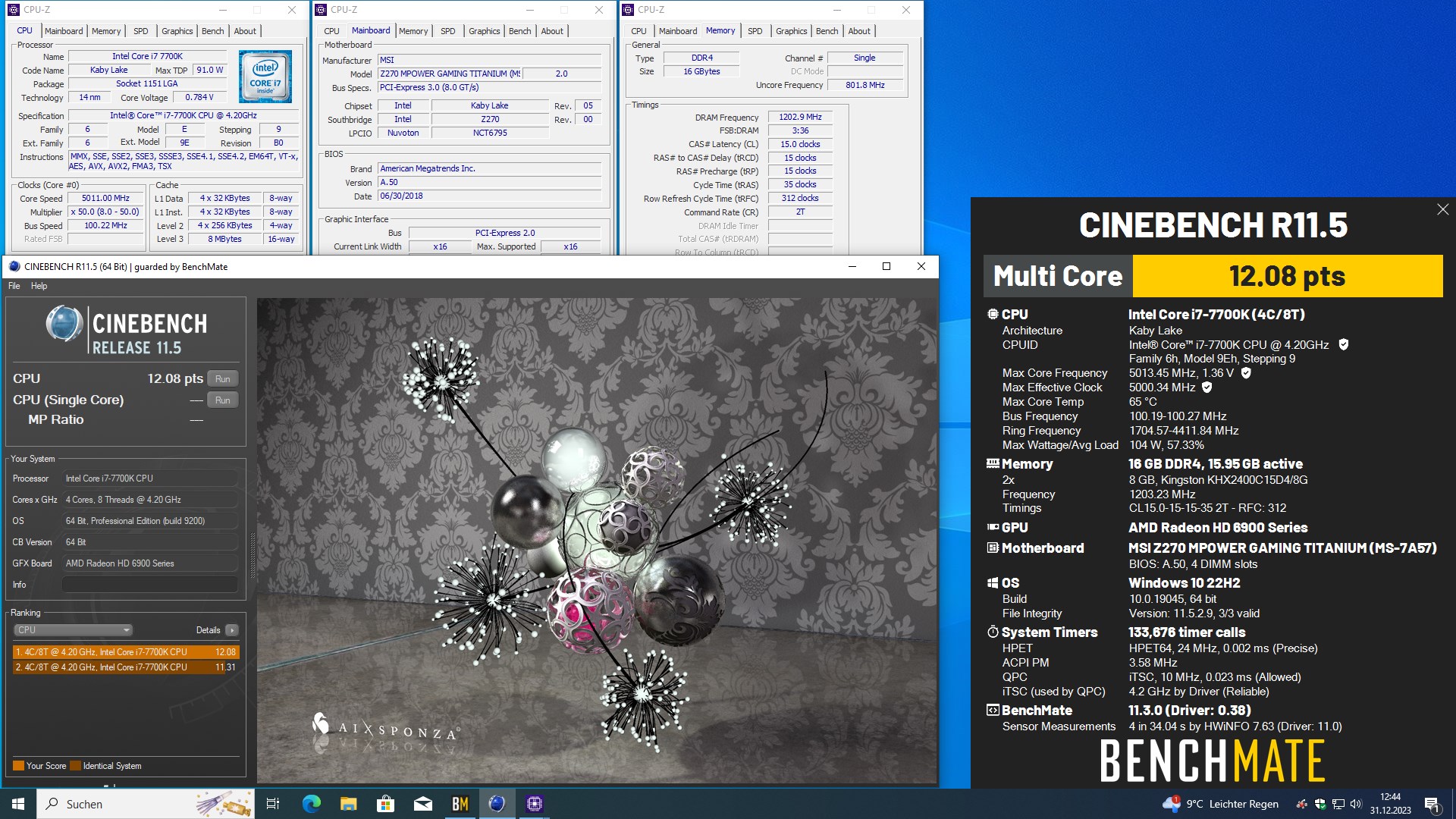The height and width of the screenshot is (819, 1456).
Task: Click the Core Speed 5011.00 MHz value
Action: [x=105, y=198]
